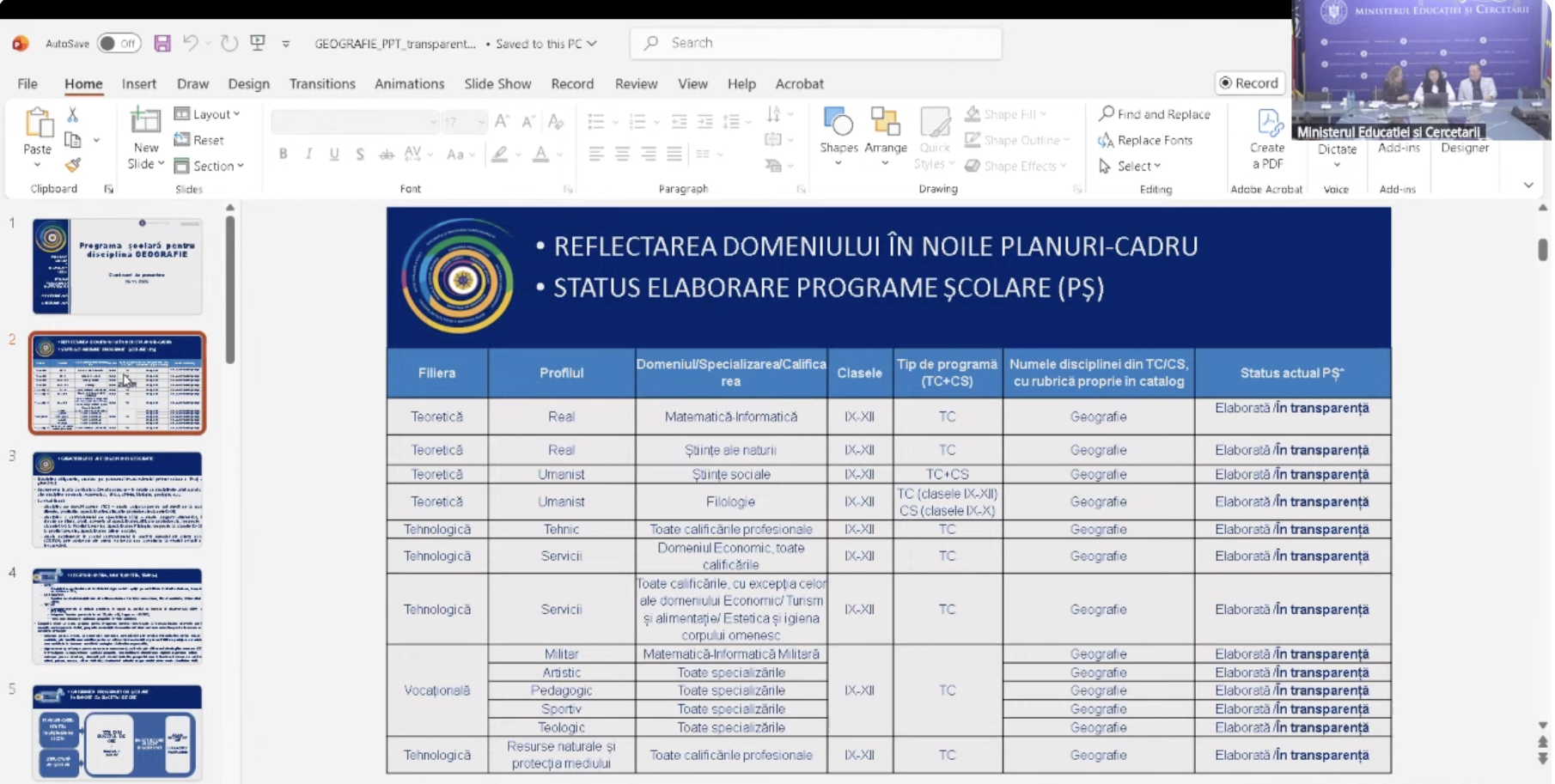The image size is (1555, 784).
Task: Select slide 3 thumbnail
Action: click(118, 499)
